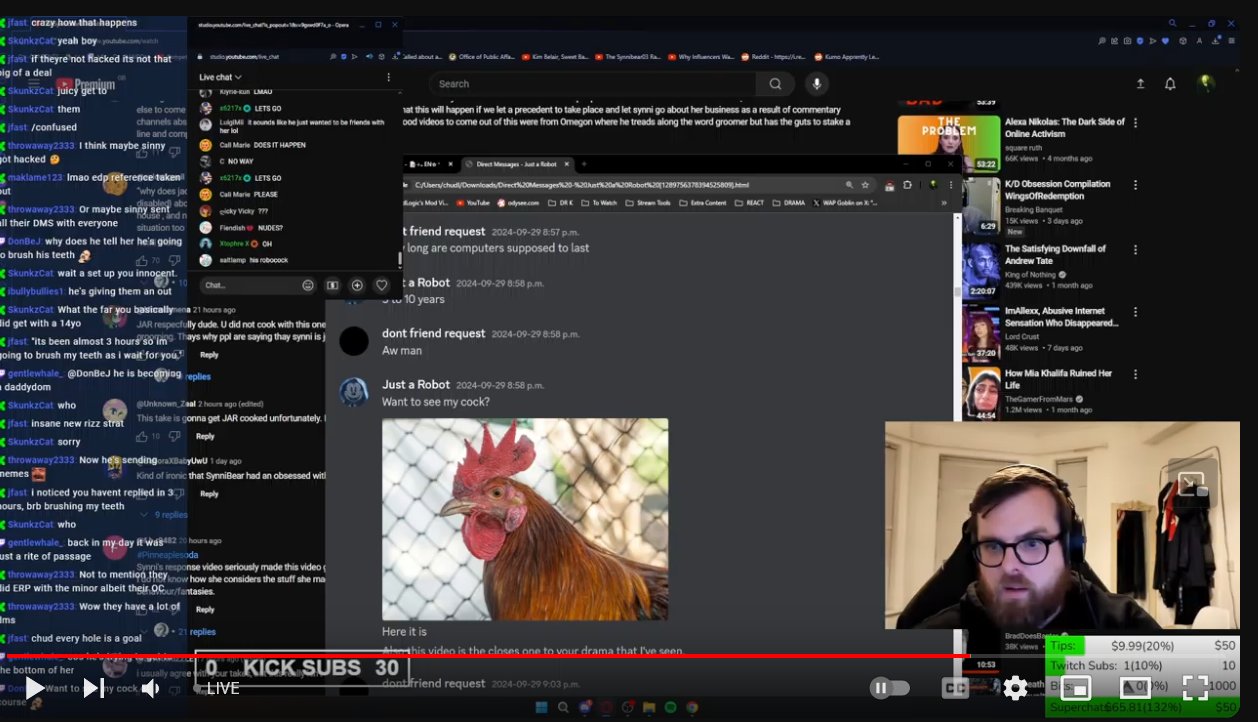Image resolution: width=1258 pixels, height=722 pixels.
Task: Open options menu for the Alexa Nikolas video
Action: [x=1136, y=123]
